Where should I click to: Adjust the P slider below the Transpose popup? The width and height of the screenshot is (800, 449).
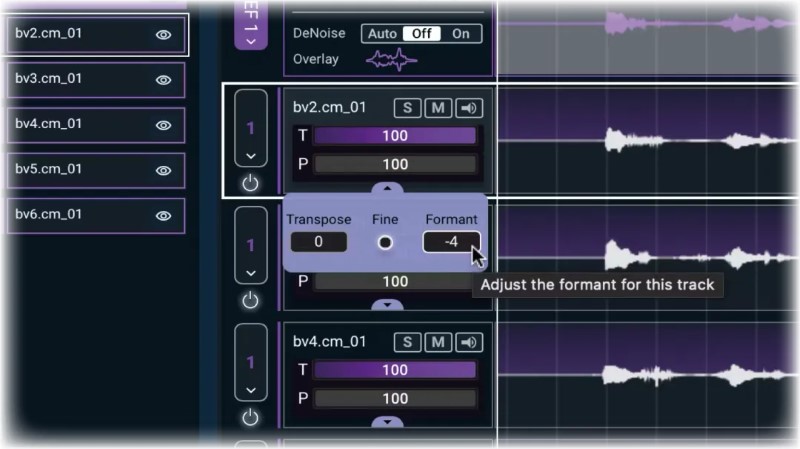tap(395, 282)
